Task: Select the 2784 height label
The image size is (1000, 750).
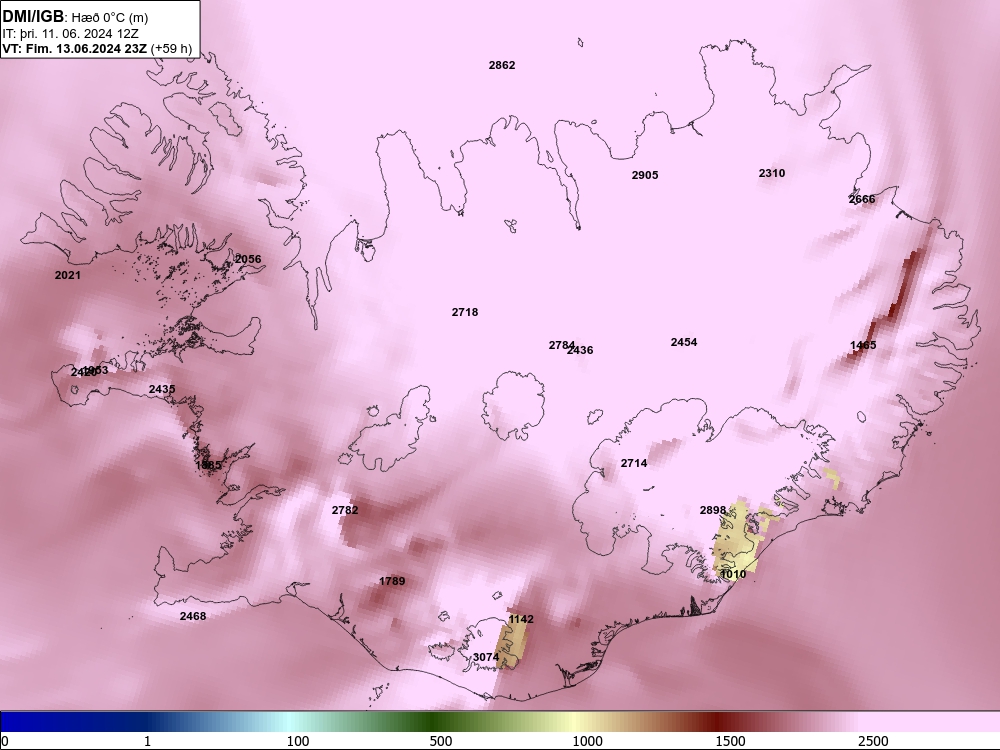Action: pos(561,345)
